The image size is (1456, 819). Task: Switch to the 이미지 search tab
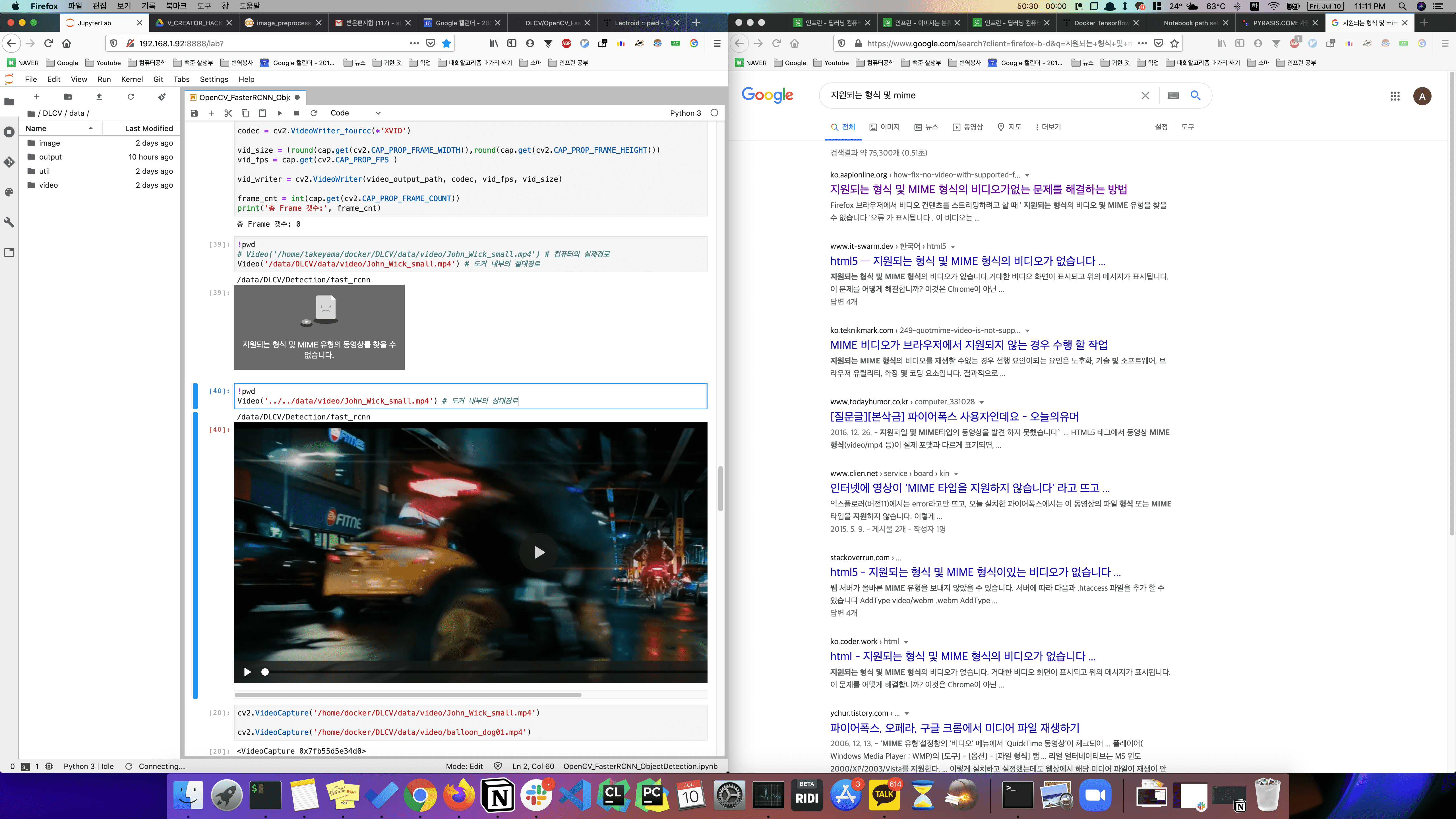[885, 127]
